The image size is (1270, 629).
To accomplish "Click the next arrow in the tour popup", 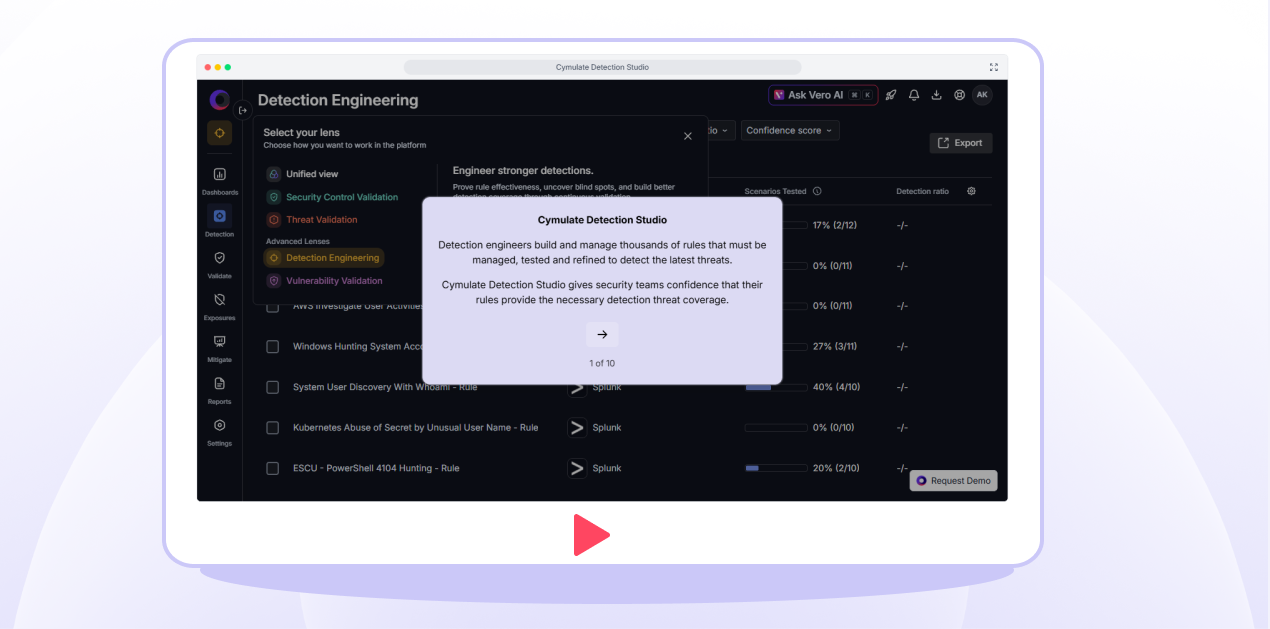I will [602, 335].
